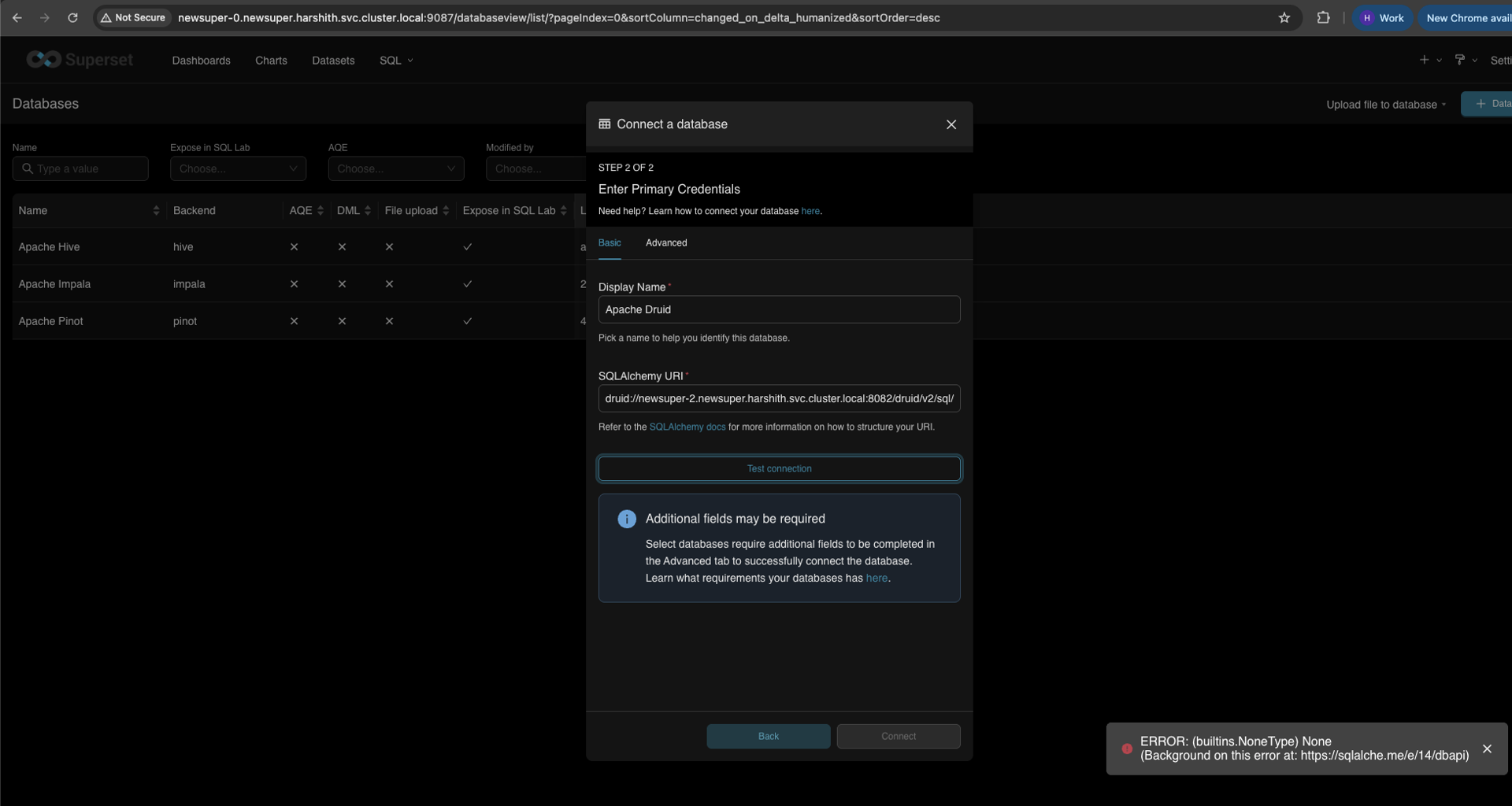
Task: Open the Datasets menu
Action: 333,61
